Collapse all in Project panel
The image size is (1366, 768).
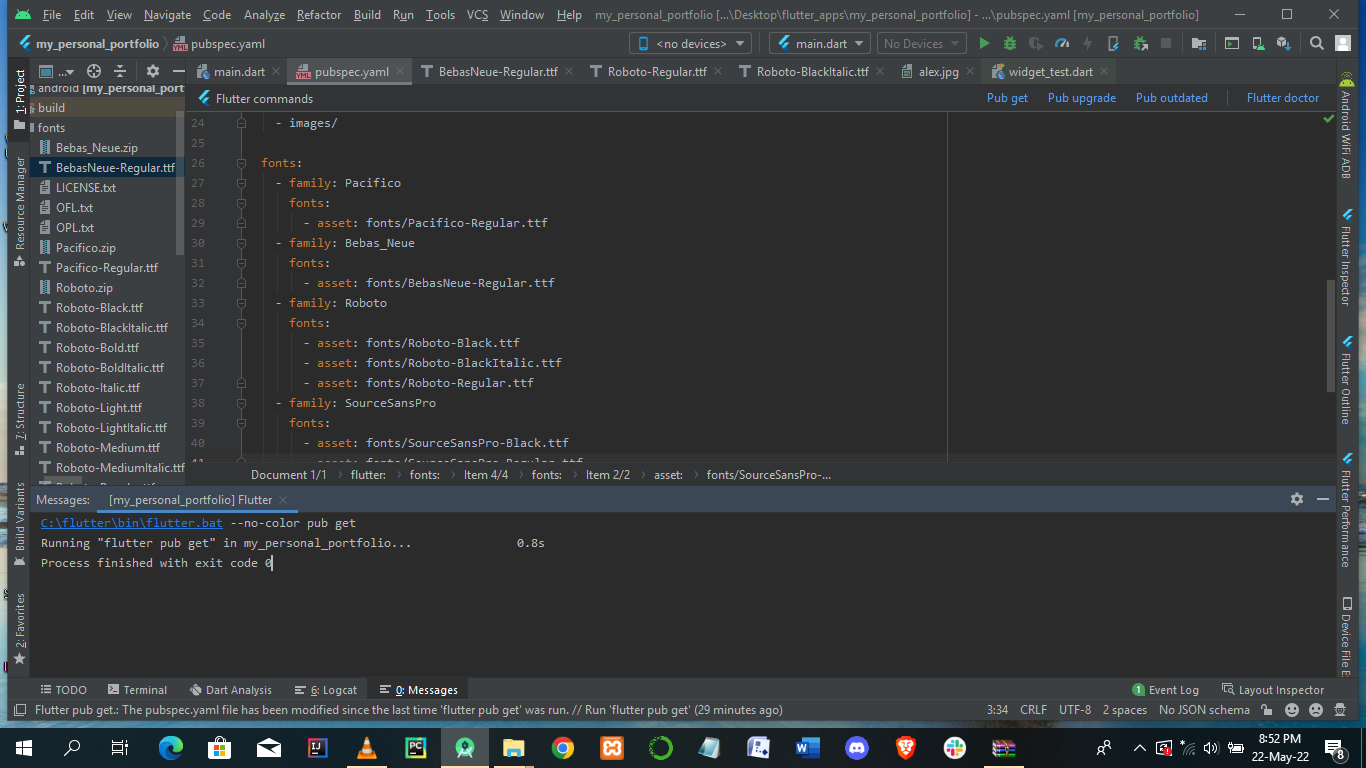tap(120, 71)
